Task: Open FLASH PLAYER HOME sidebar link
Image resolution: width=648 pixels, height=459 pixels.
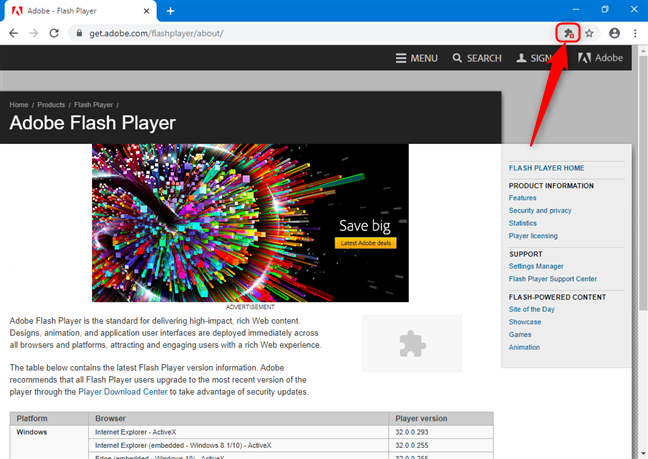Action: click(546, 168)
